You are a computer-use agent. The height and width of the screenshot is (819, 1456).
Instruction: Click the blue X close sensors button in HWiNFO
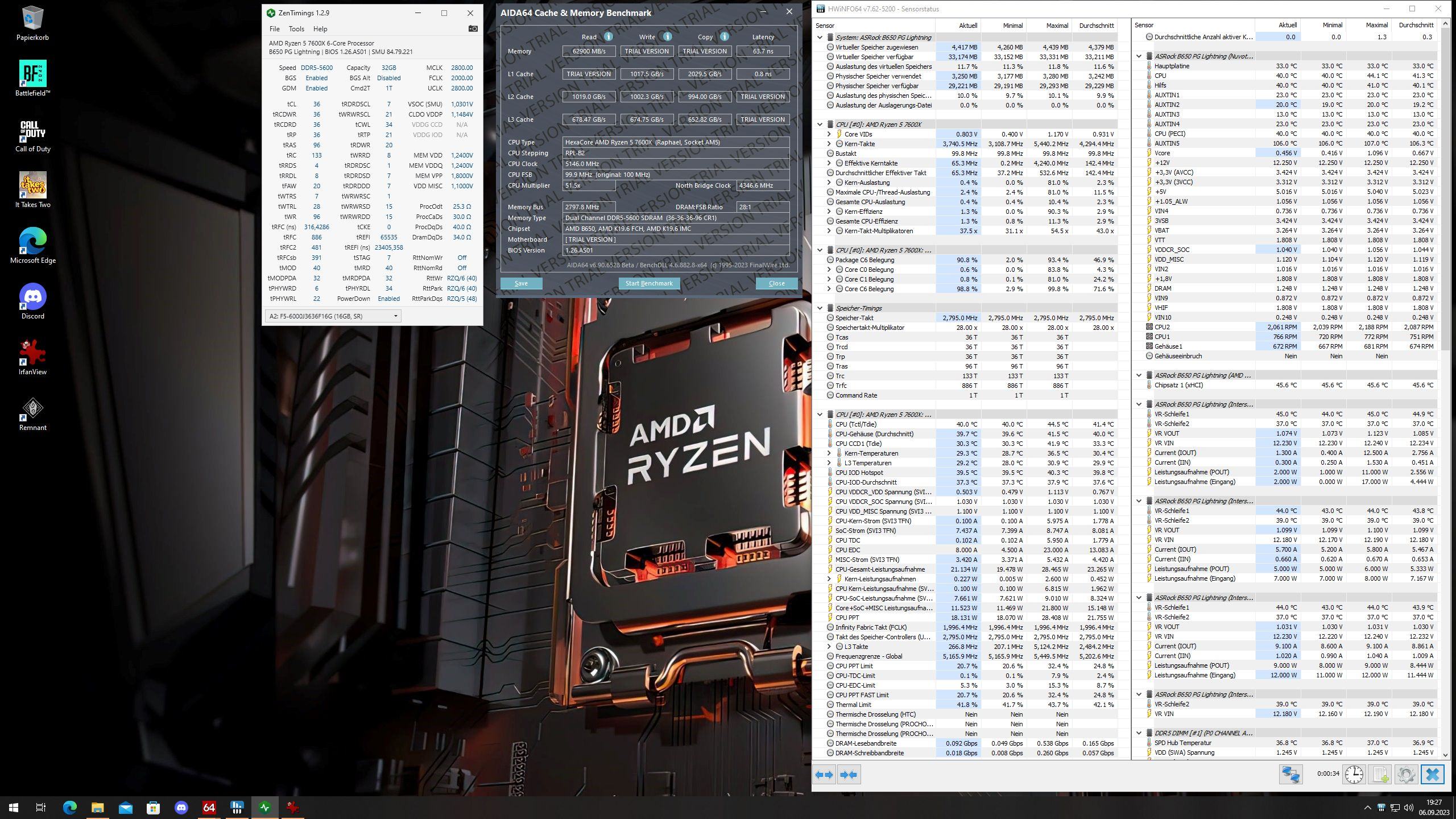pyautogui.click(x=1432, y=775)
